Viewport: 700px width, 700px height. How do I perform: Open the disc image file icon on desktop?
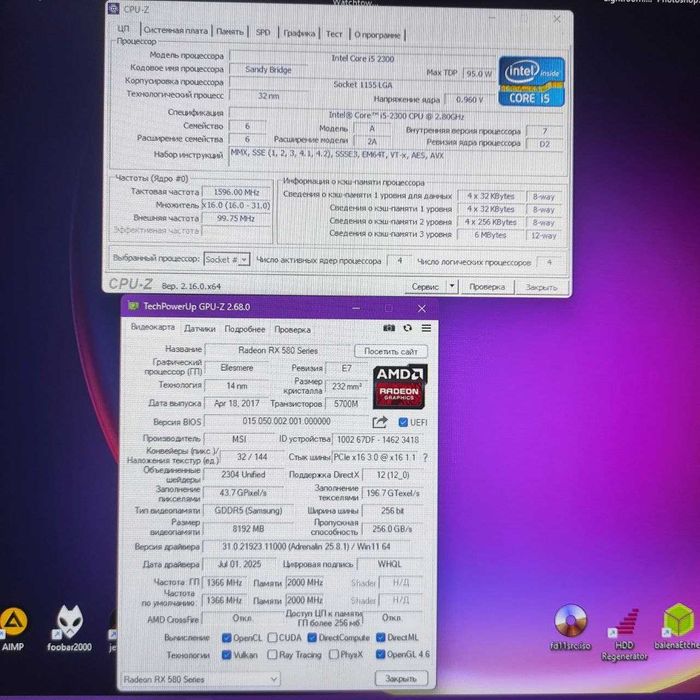tap(570, 627)
